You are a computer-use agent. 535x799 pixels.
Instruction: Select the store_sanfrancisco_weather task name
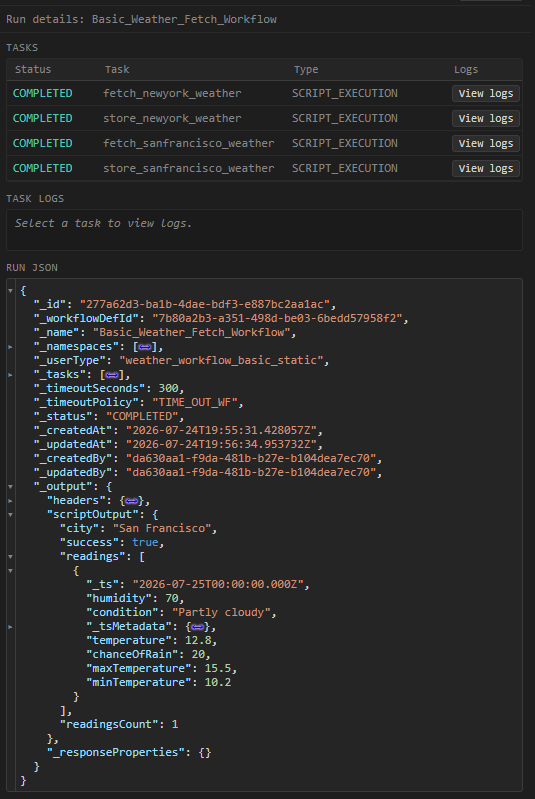point(189,168)
